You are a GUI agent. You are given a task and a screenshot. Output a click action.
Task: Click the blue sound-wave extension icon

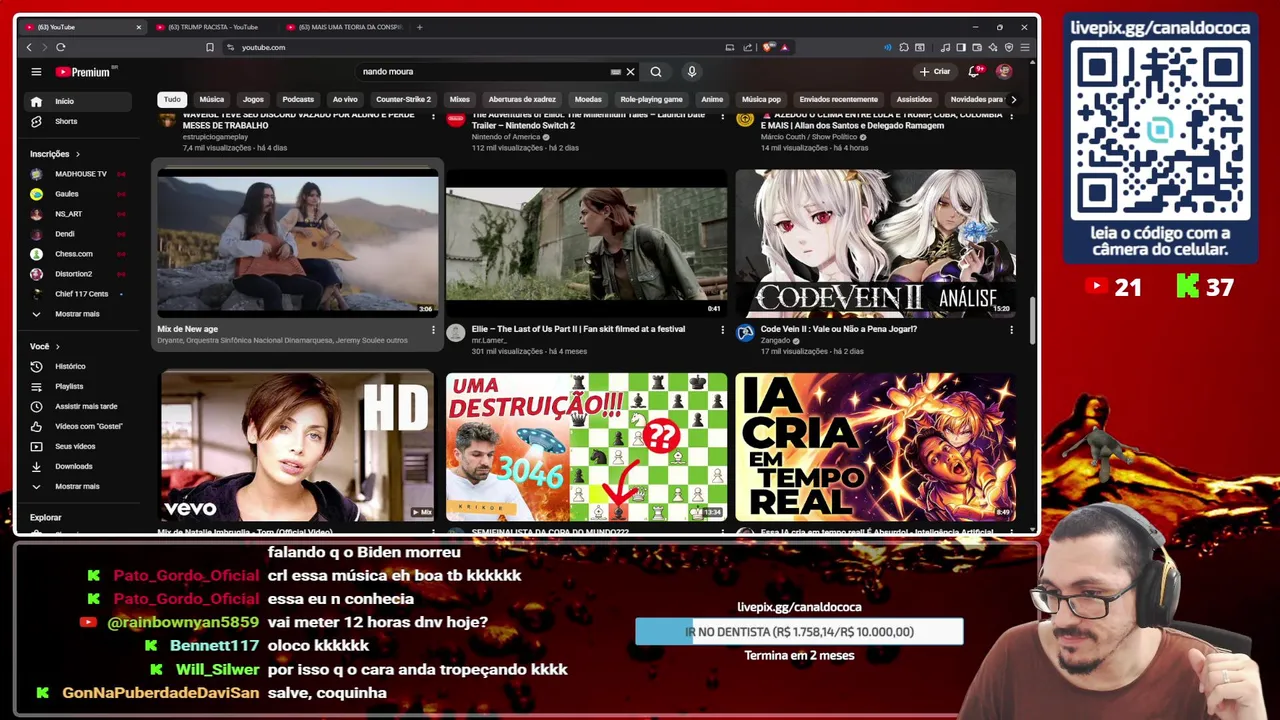coord(888,47)
